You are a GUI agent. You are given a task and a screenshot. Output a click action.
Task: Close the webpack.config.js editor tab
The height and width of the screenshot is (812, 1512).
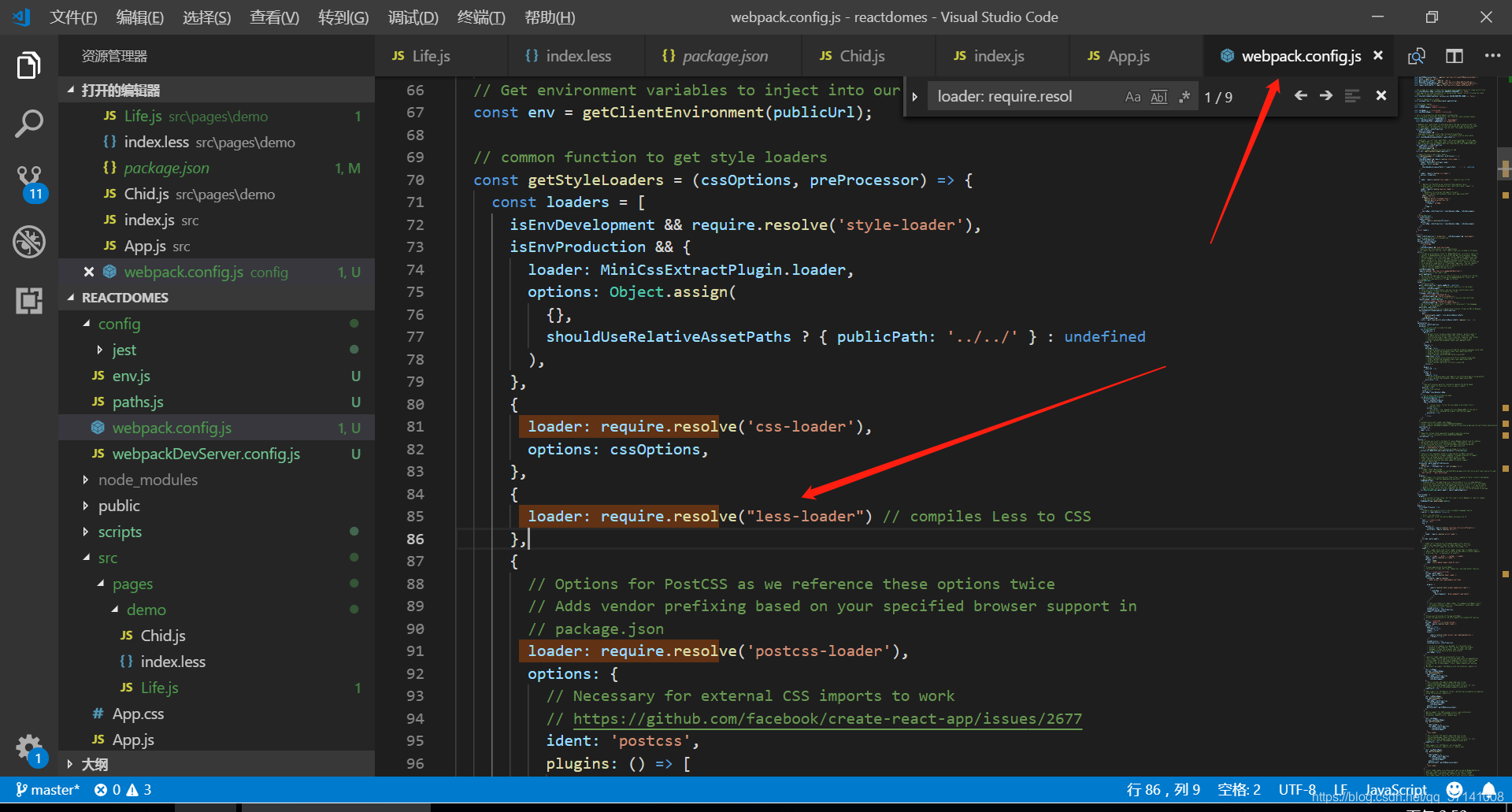(1378, 55)
